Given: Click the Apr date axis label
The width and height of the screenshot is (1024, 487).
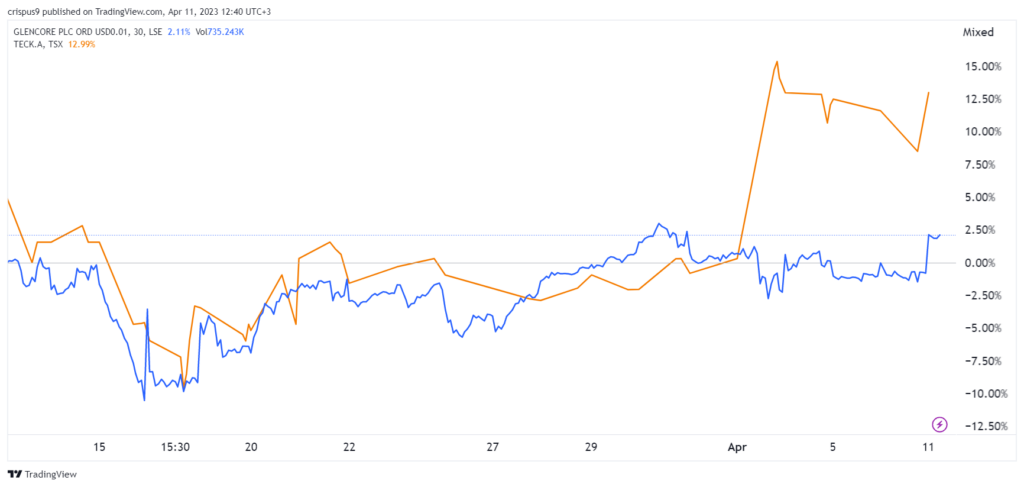Looking at the screenshot, I should [737, 447].
